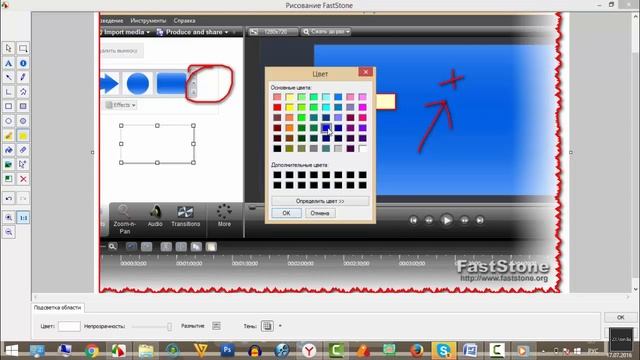Image resolution: width=640 pixels, height=360 pixels.
Task: Select the filled rectangle tool
Action: tap(23, 106)
